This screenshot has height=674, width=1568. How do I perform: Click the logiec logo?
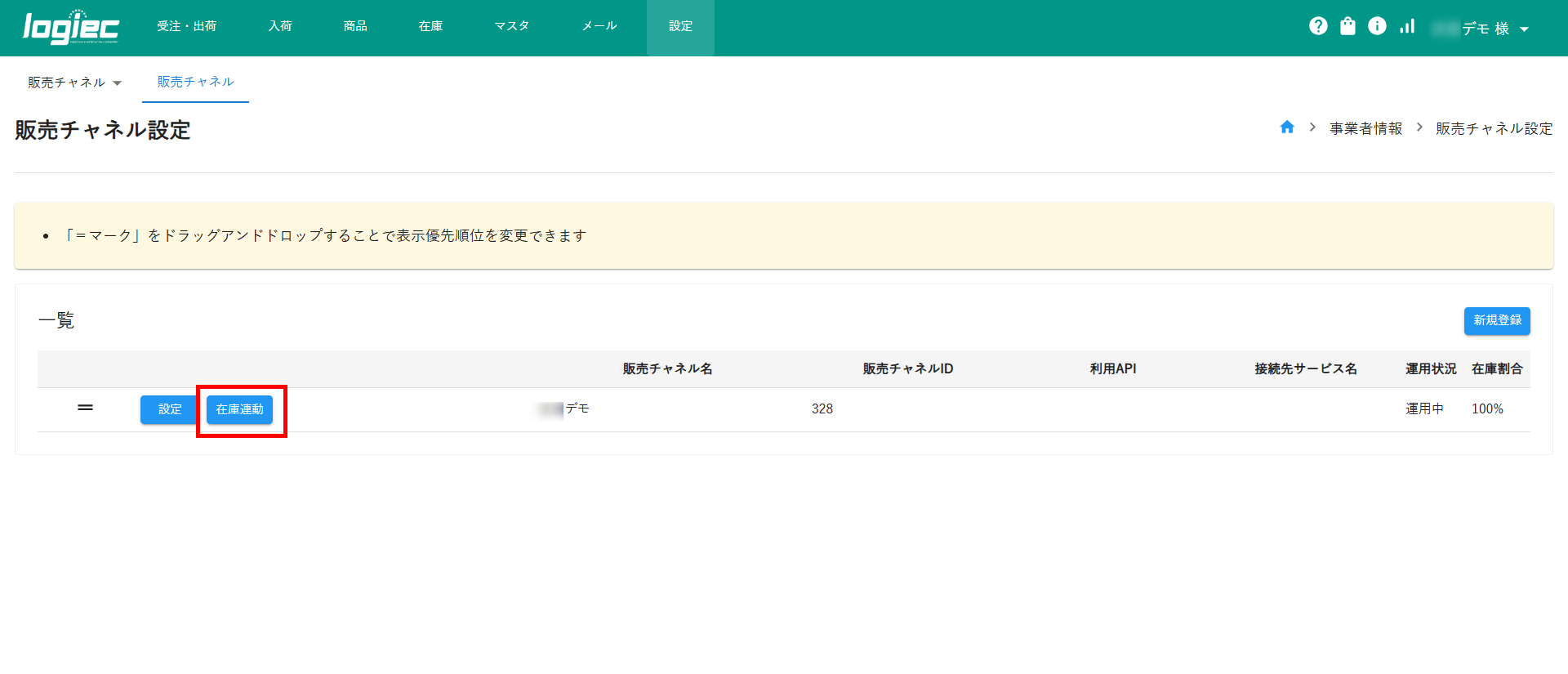[71, 28]
